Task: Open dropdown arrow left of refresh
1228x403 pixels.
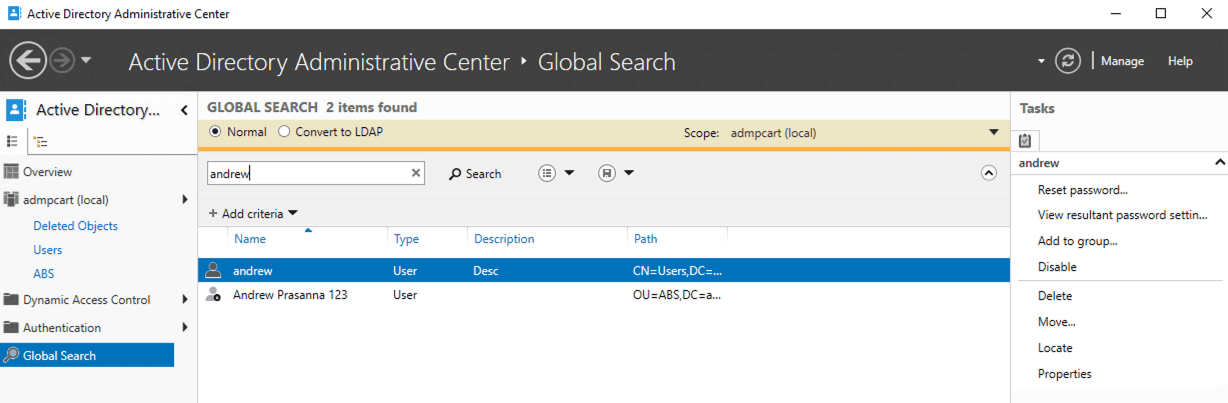Action: tap(1042, 61)
